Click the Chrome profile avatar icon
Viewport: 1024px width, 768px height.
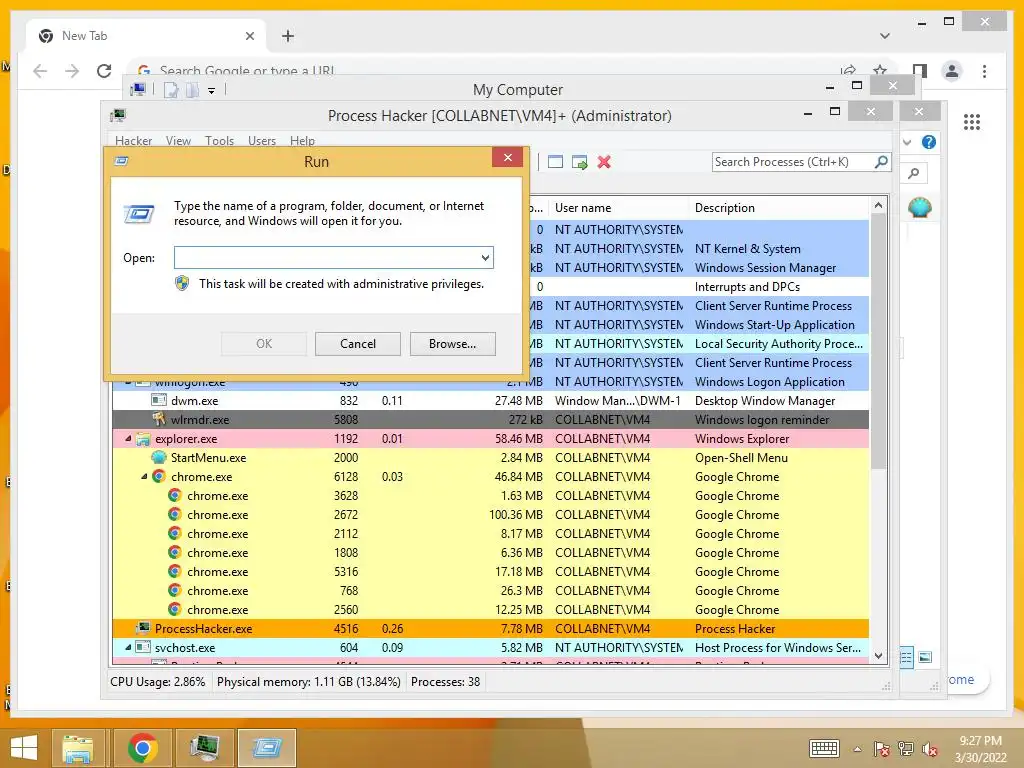tap(952, 71)
